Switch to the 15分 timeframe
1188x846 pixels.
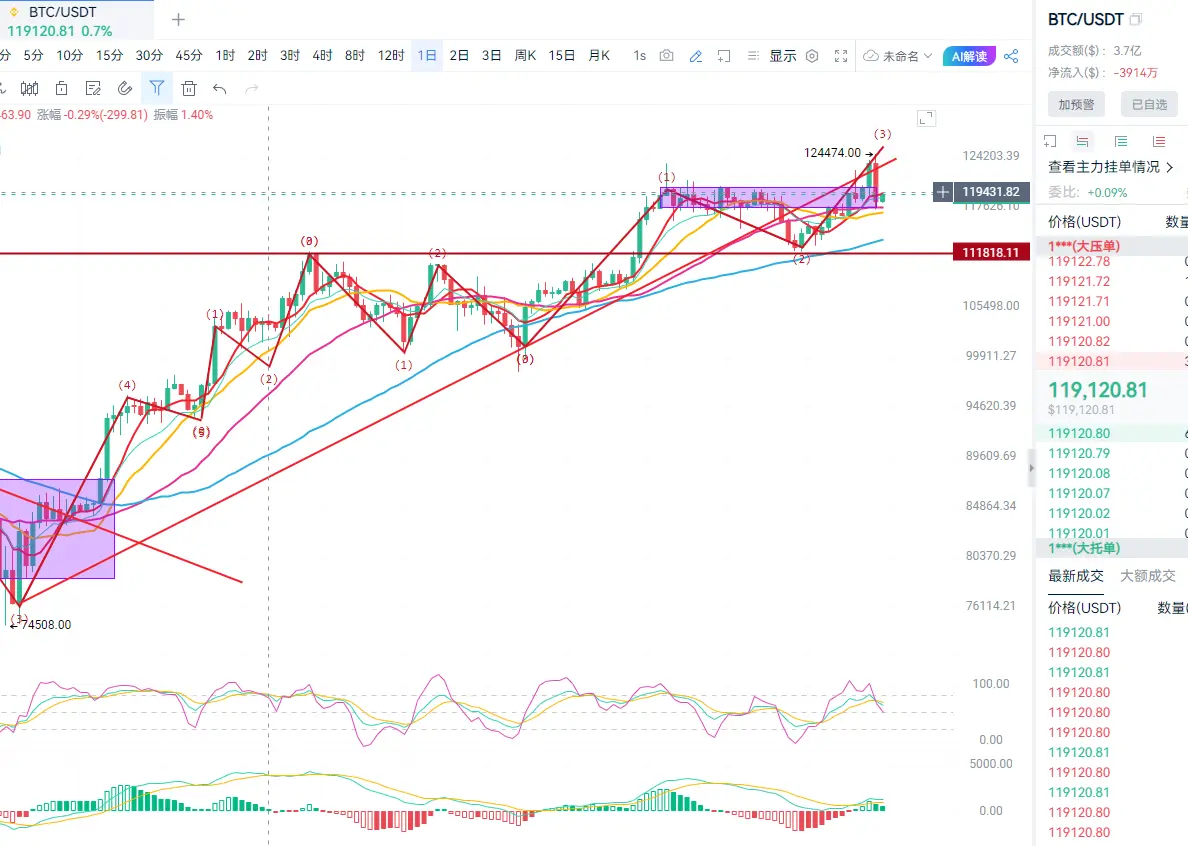tap(109, 55)
